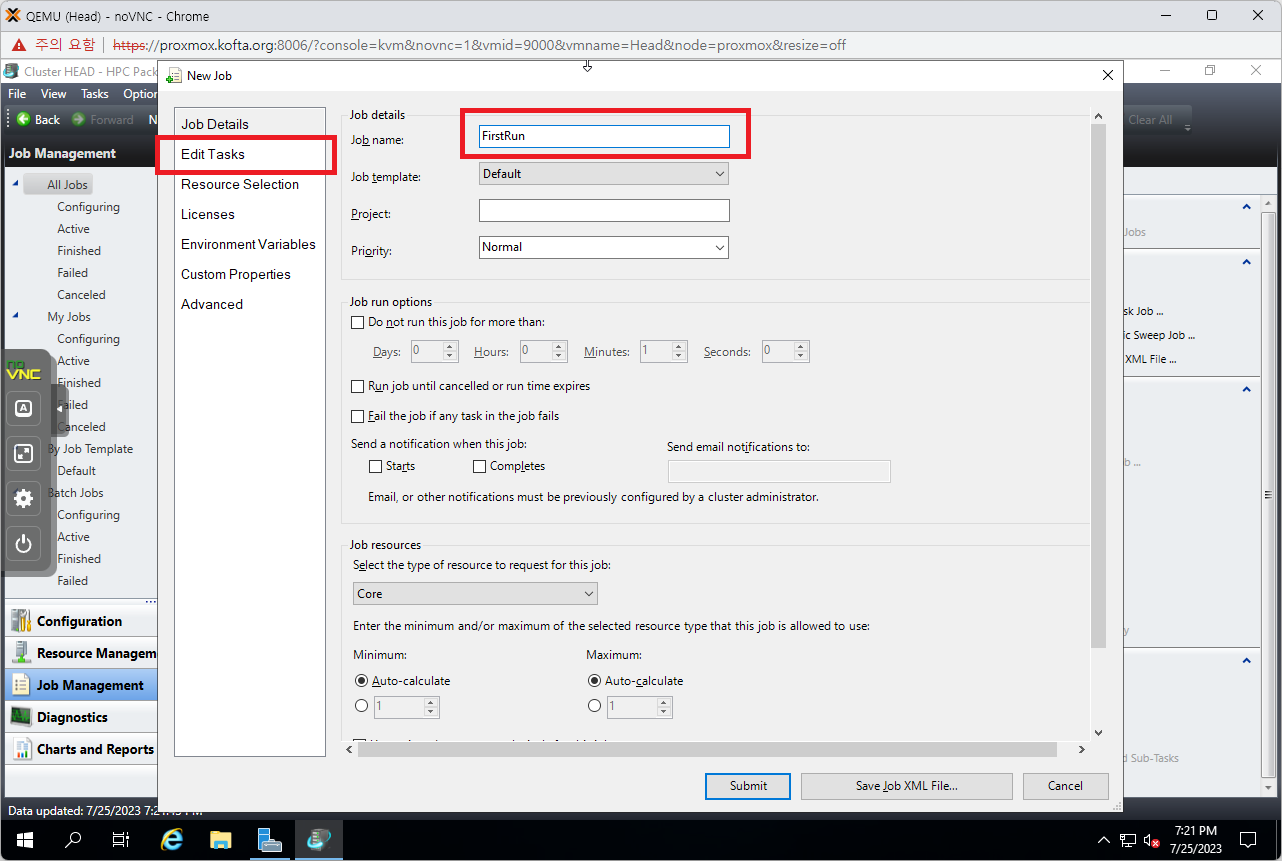Toggle noVNC fullscreen icon
Screen dimensions: 1282x861
point(24,453)
